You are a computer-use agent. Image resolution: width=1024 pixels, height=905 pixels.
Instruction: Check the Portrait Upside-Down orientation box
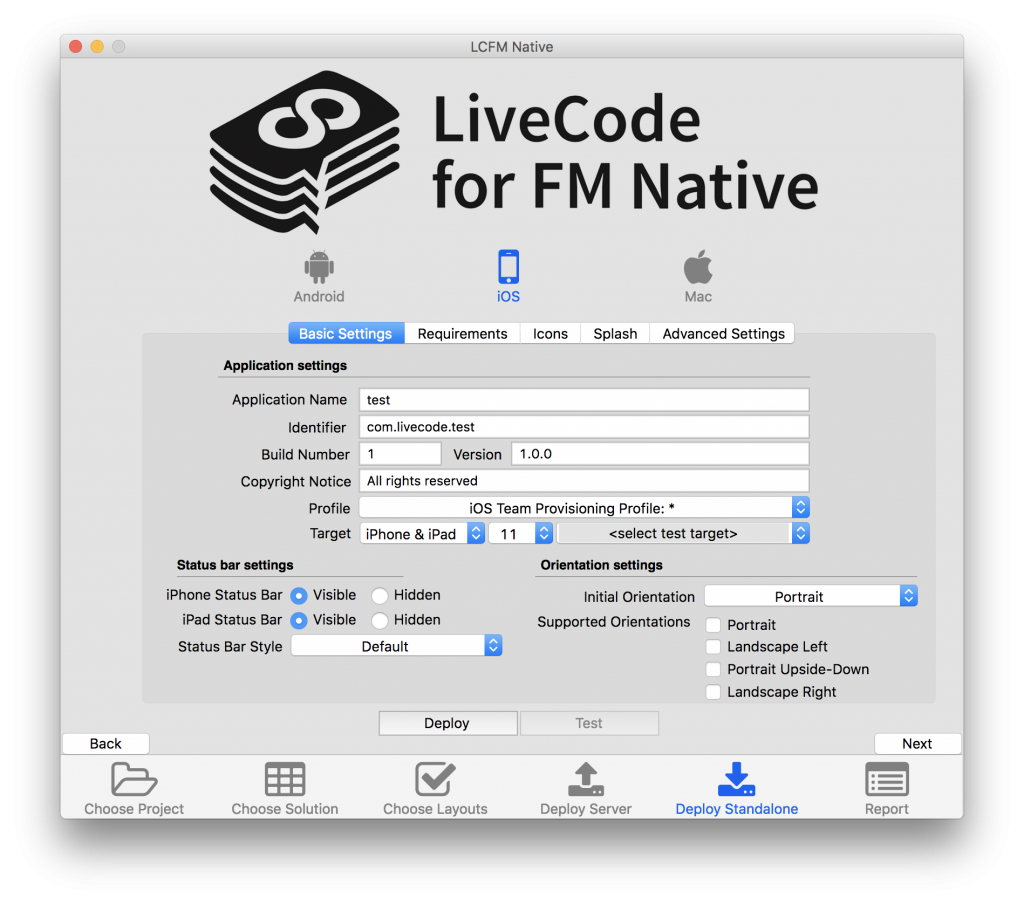[713, 669]
